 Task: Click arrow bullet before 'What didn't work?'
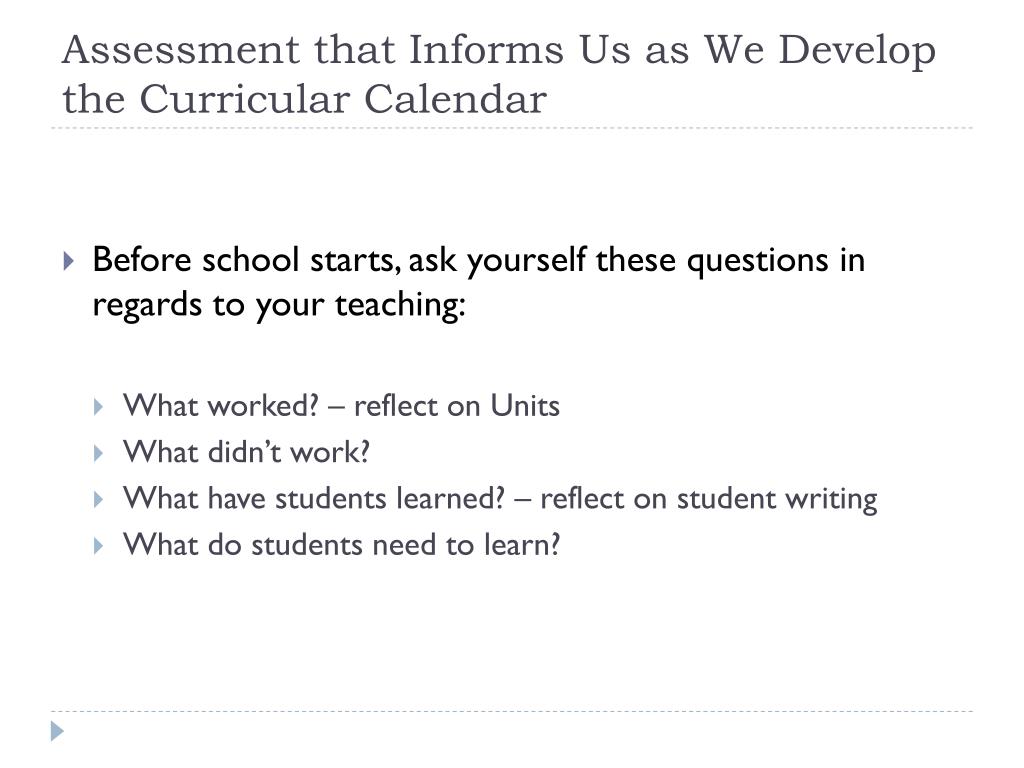click(99, 453)
